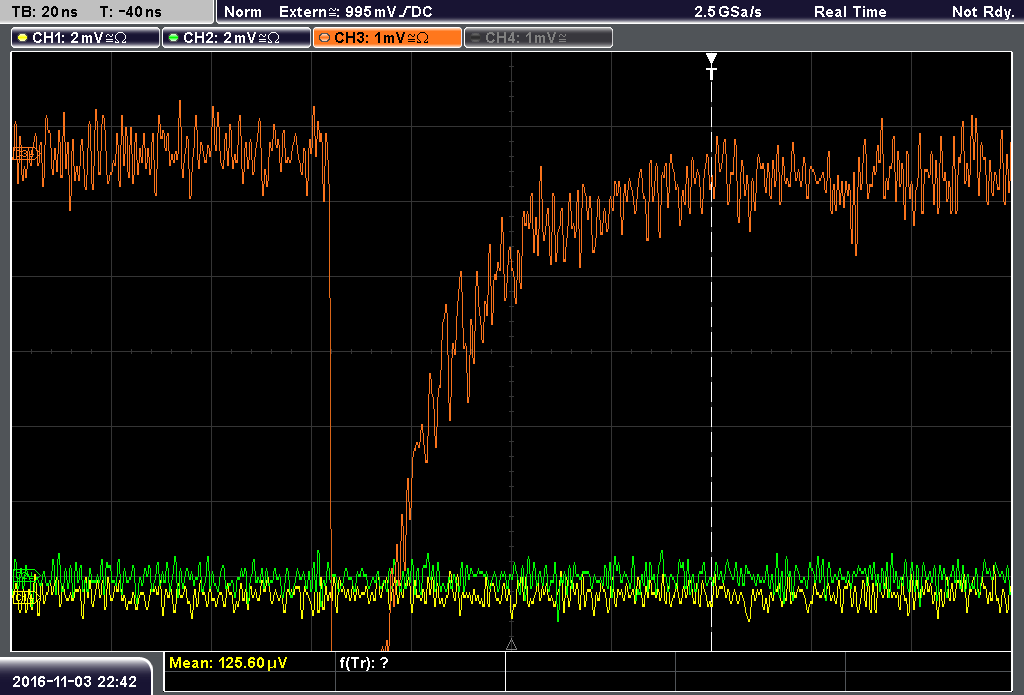The height and width of the screenshot is (695, 1024).
Task: Click the TB: 20 ns timebase readout
Action: pyautogui.click(x=44, y=12)
